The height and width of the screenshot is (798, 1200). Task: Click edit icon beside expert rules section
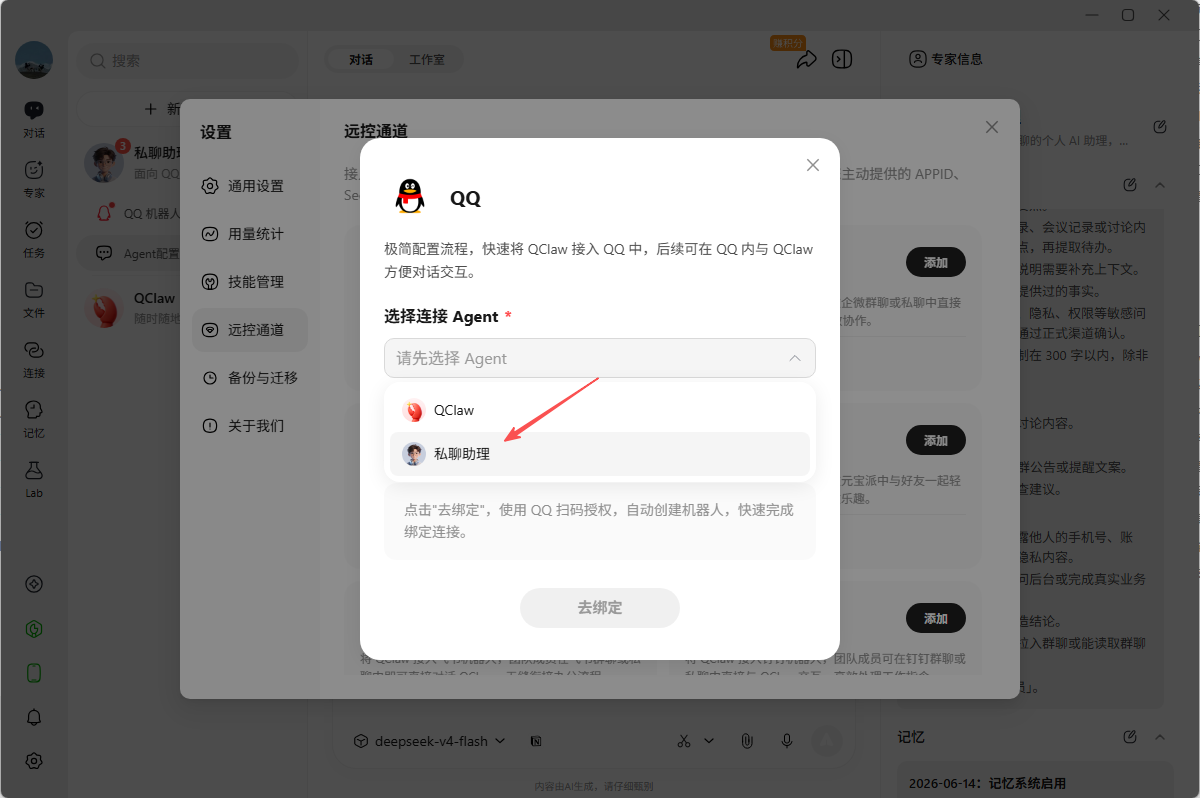coord(1130,185)
